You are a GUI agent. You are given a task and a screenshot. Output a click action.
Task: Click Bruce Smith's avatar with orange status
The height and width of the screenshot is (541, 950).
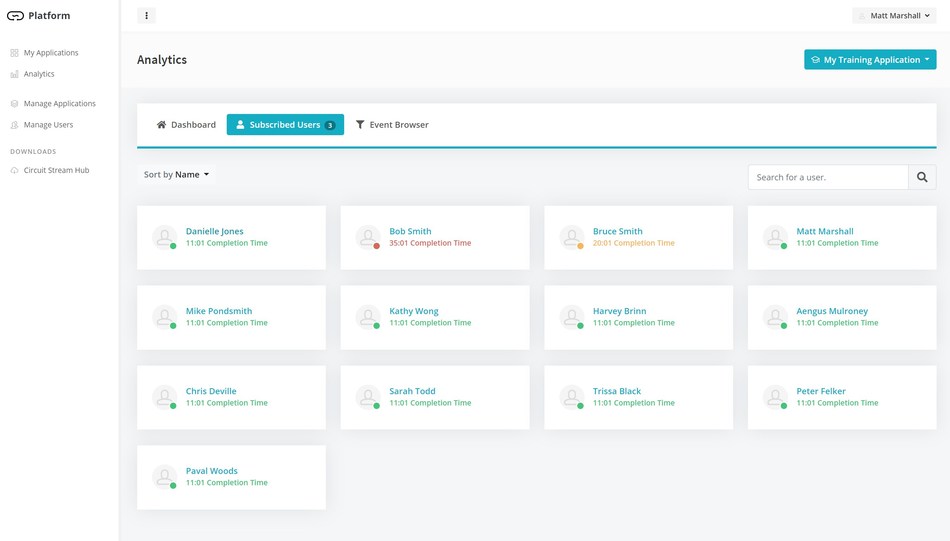point(571,237)
